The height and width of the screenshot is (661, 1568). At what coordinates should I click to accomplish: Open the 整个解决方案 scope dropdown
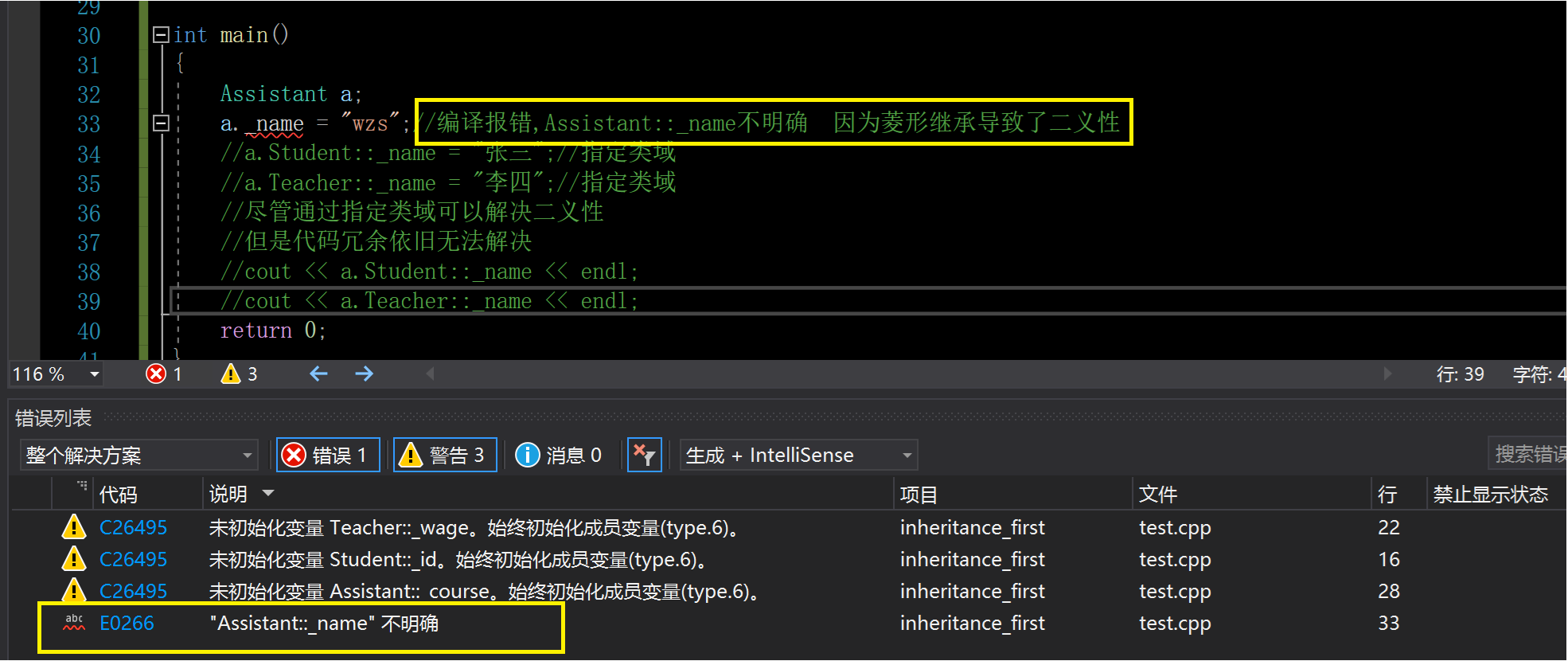click(138, 456)
